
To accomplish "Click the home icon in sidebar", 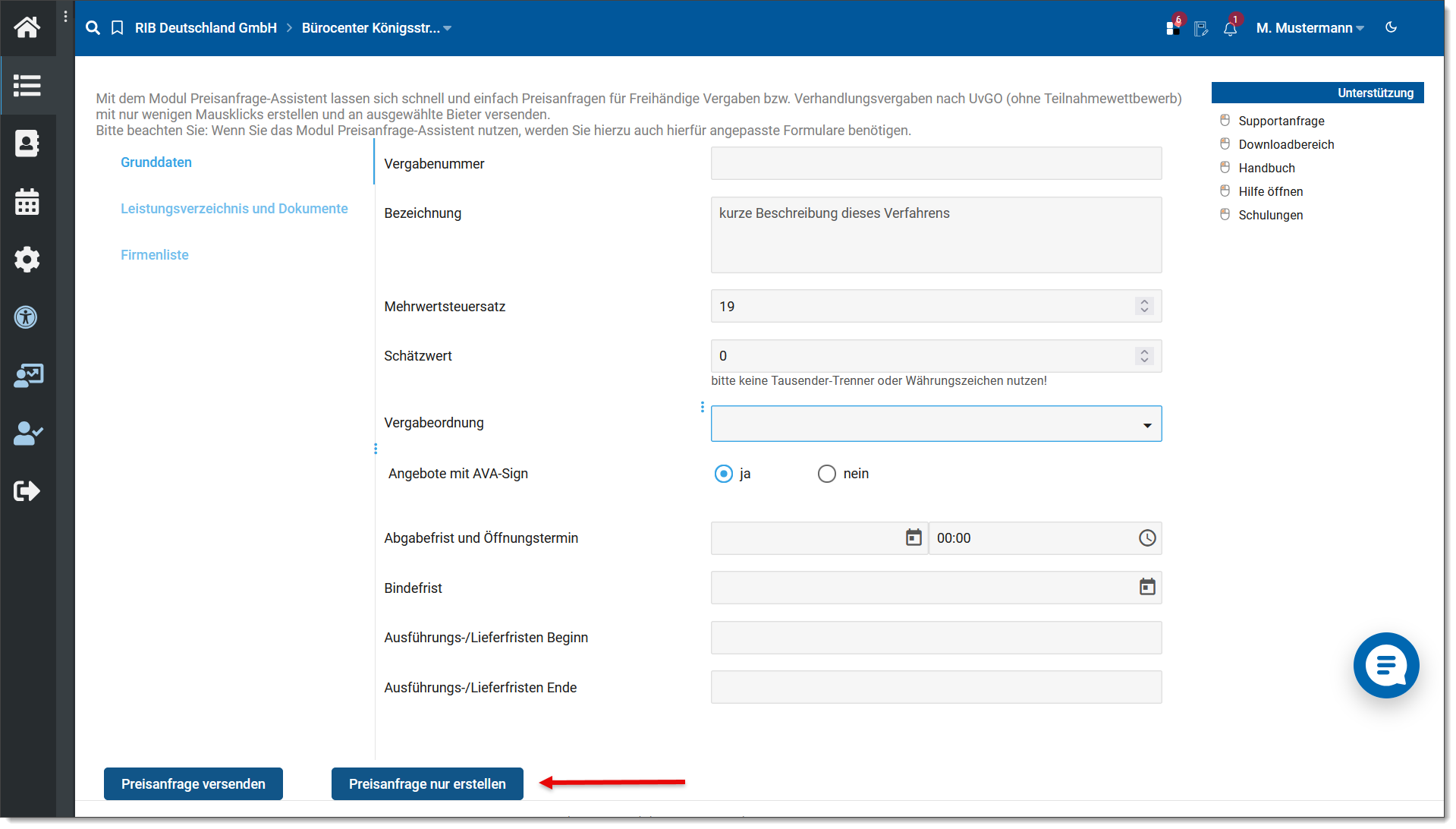I will click(27, 27).
